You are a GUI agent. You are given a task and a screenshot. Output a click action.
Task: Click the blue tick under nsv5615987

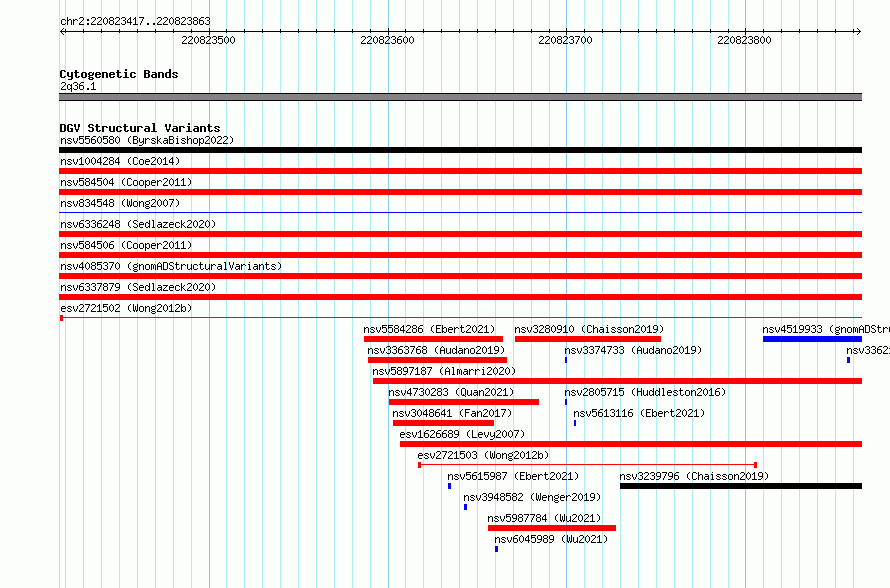coord(450,486)
